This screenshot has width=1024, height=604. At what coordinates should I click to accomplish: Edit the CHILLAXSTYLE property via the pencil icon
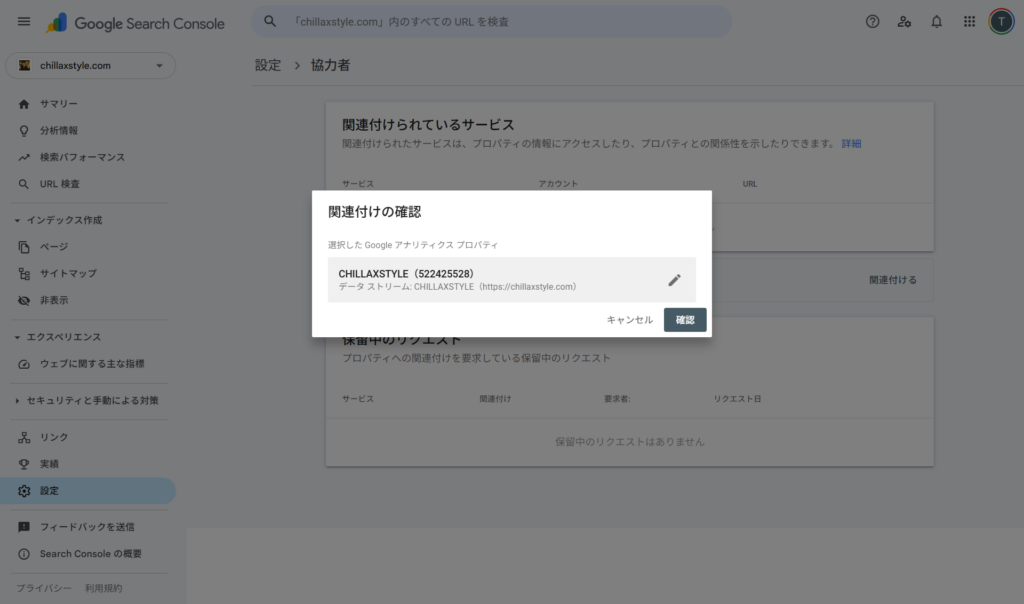(674, 280)
